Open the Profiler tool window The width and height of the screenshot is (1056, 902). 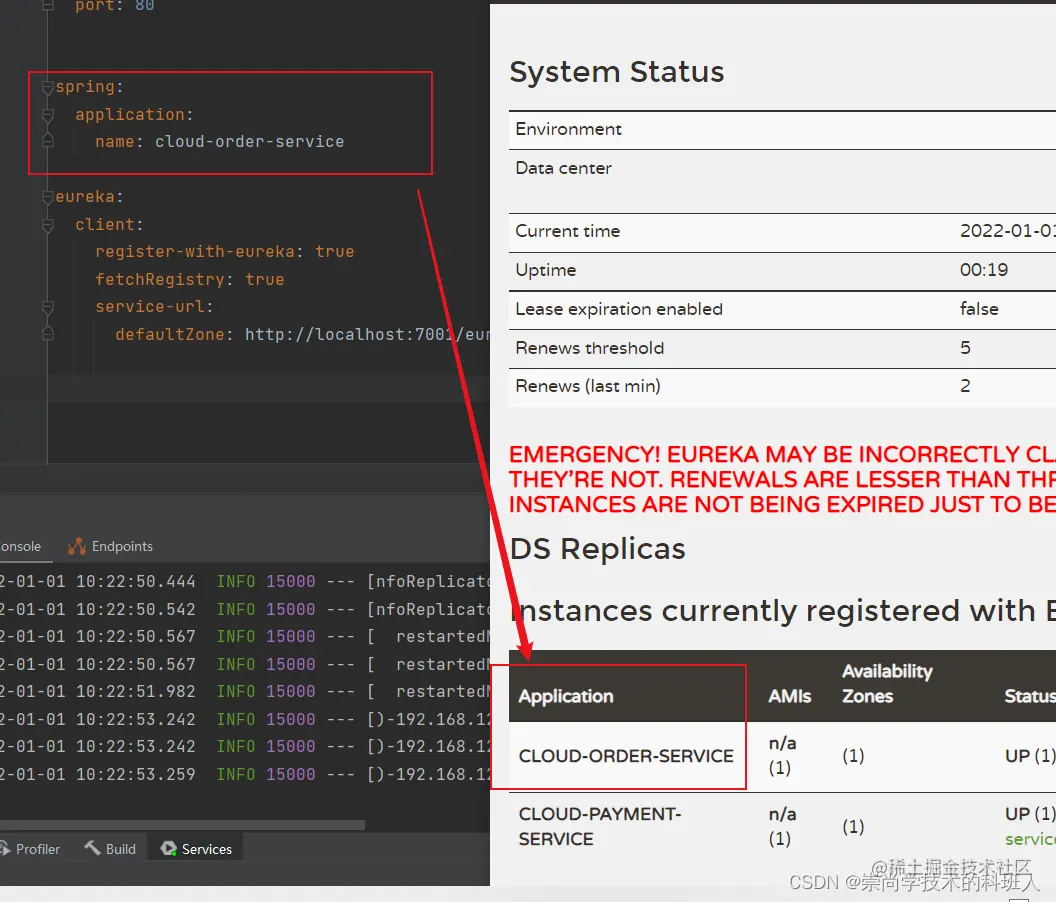click(x=31, y=849)
